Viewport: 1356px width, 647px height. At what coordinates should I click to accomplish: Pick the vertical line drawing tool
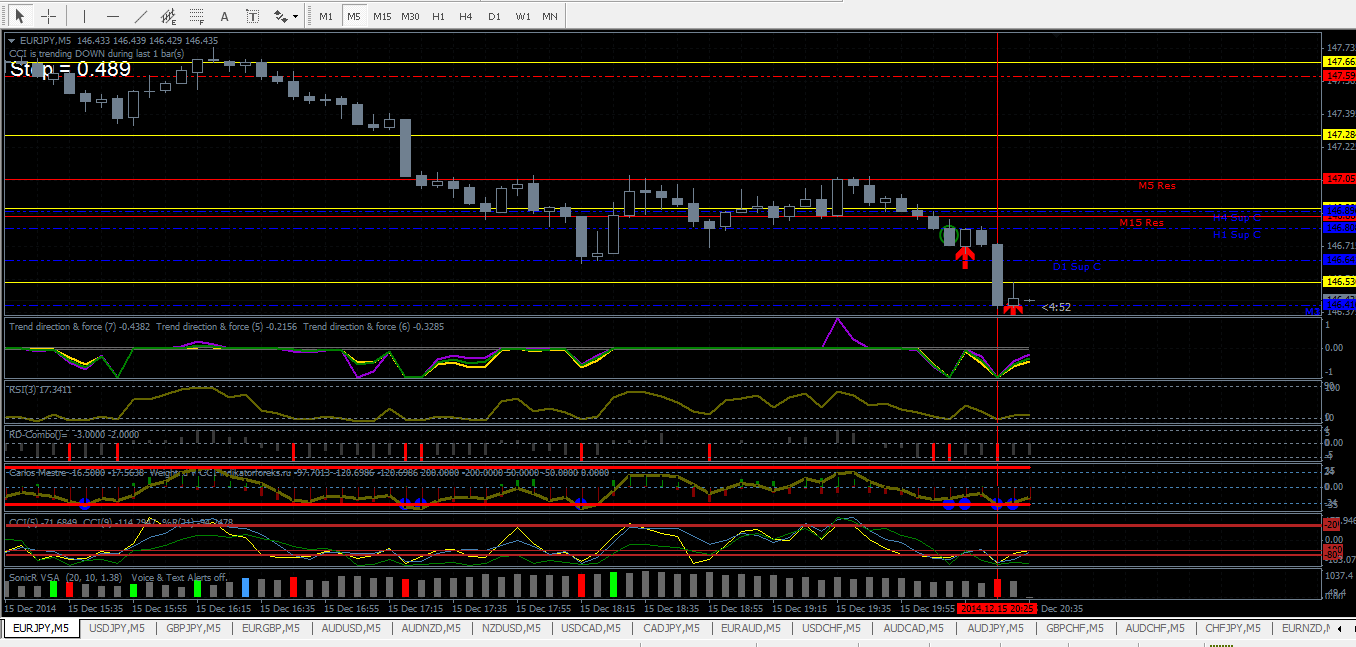[x=85, y=16]
